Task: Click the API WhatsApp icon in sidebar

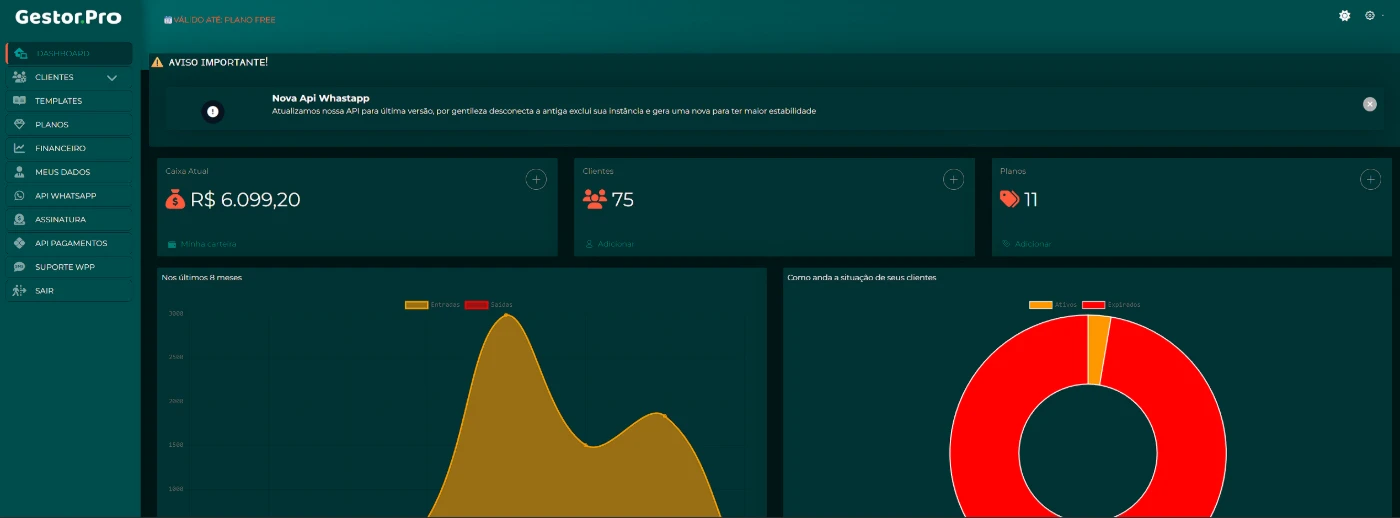Action: point(19,196)
